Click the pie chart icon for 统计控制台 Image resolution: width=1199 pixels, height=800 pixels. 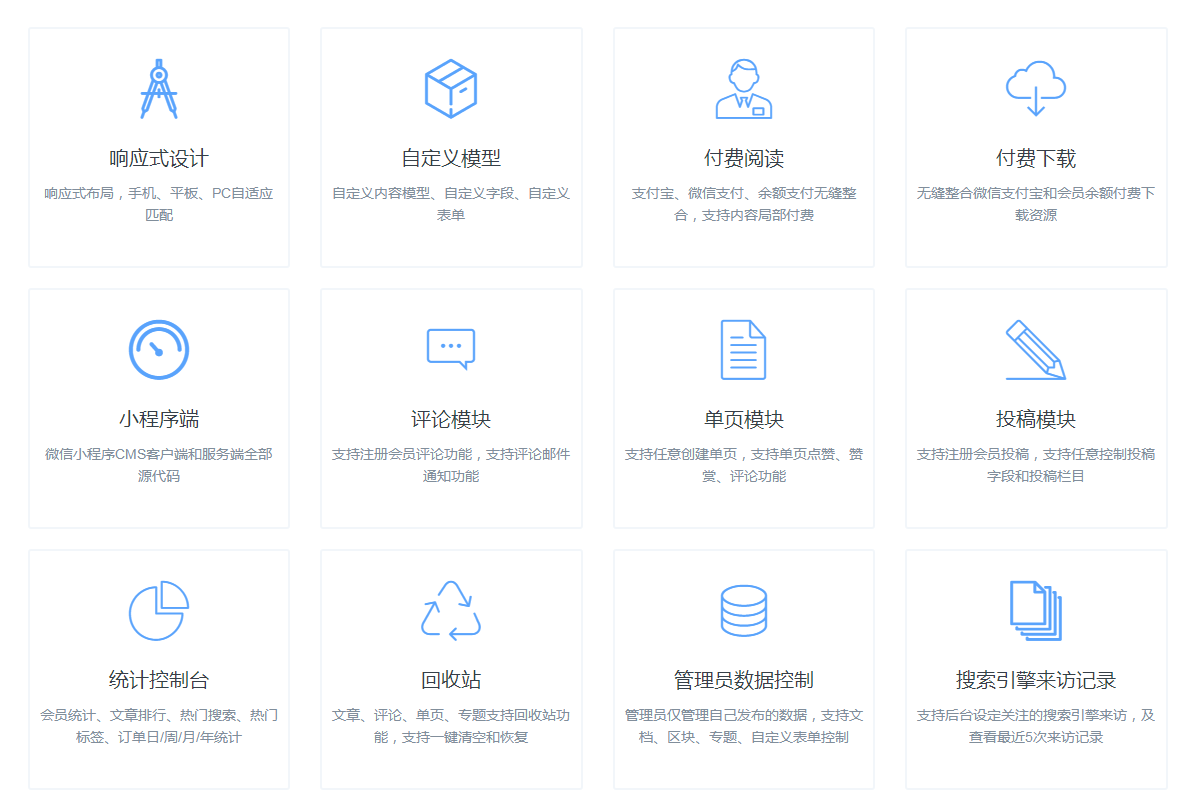159,610
